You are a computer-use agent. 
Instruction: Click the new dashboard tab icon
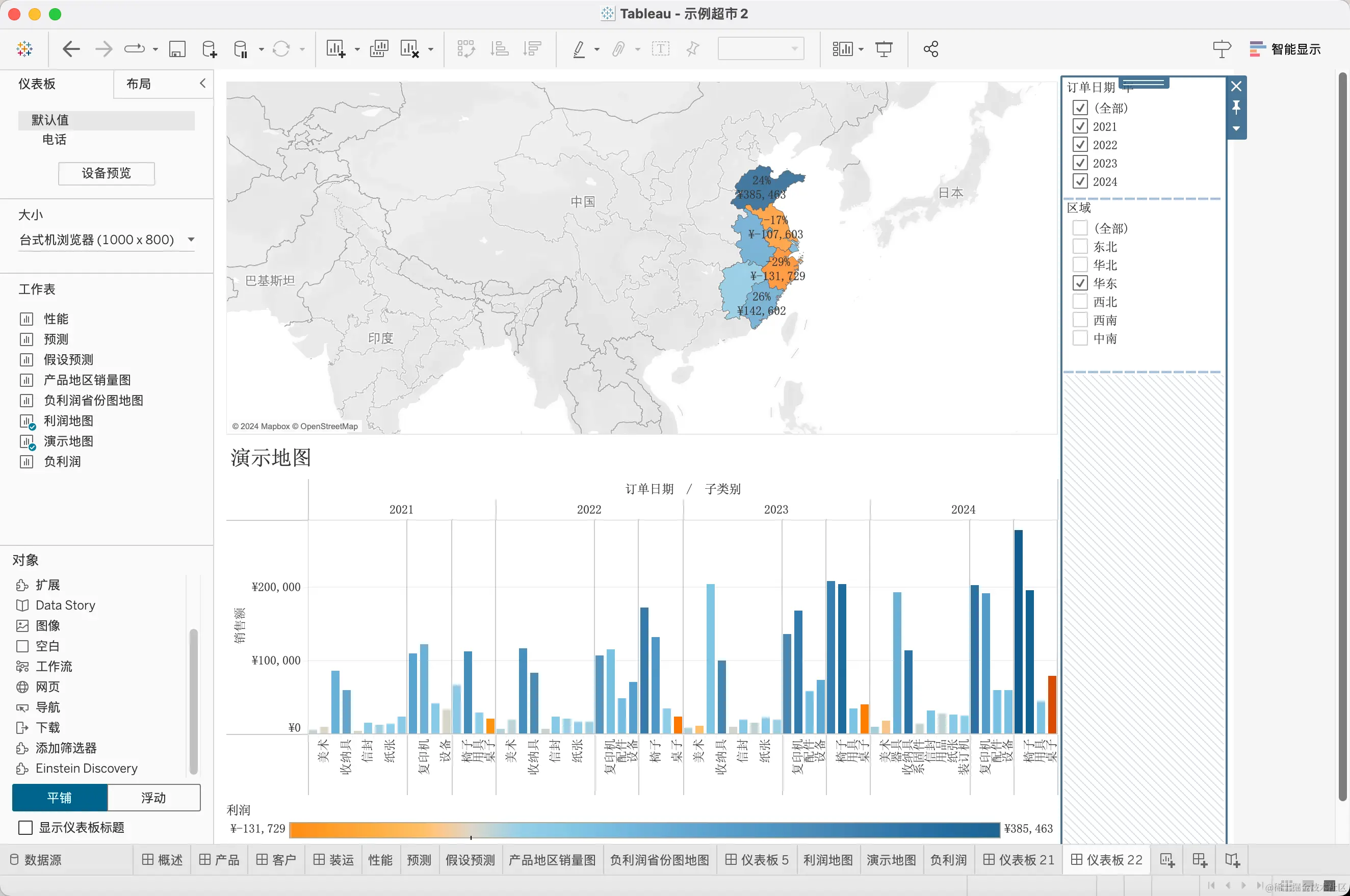tap(1199, 860)
